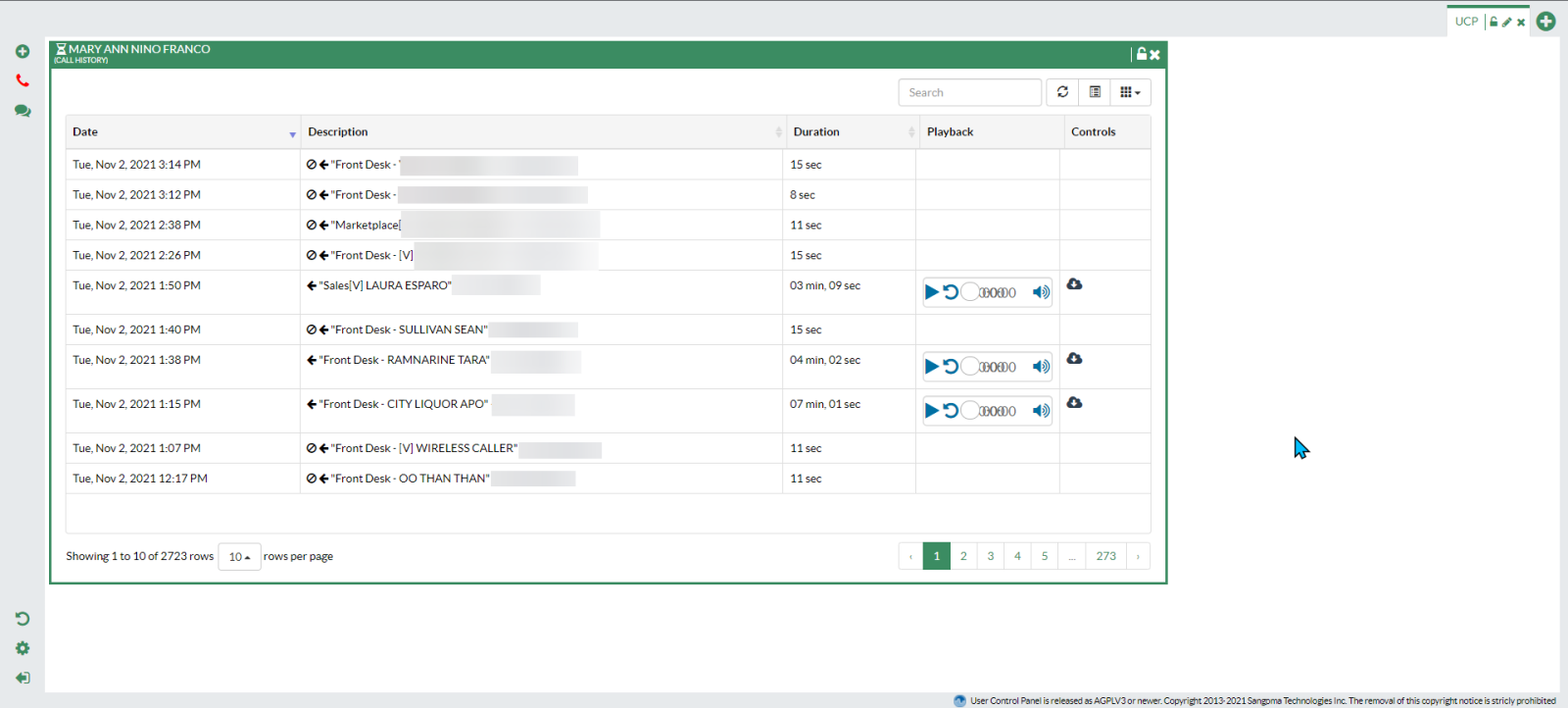Close the call history widget with its x
Image resolution: width=1568 pixels, height=708 pixels.
(x=1154, y=55)
